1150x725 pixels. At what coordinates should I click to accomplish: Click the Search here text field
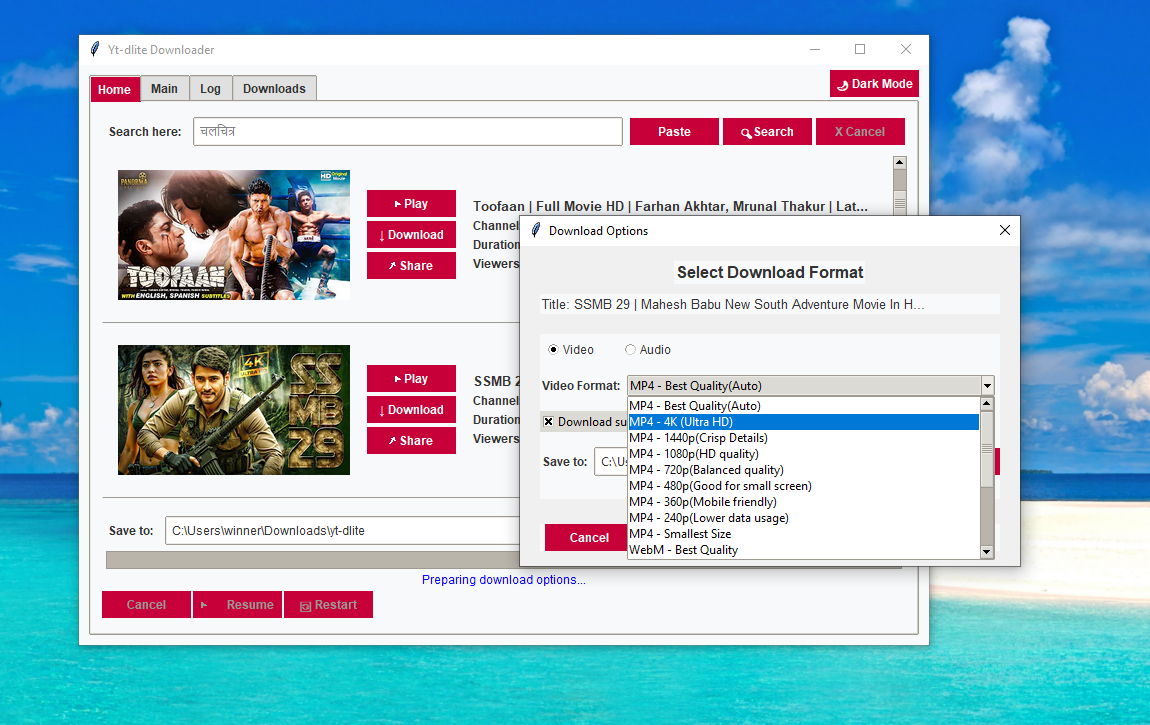coord(408,132)
